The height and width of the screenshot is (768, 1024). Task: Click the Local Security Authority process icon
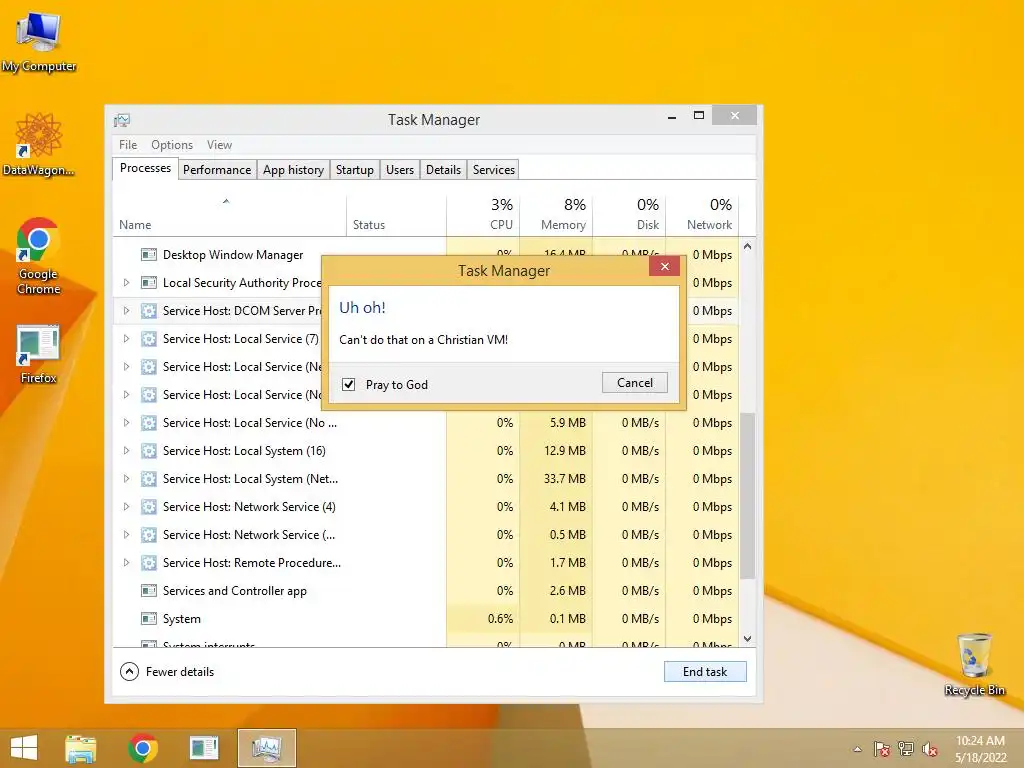point(149,283)
